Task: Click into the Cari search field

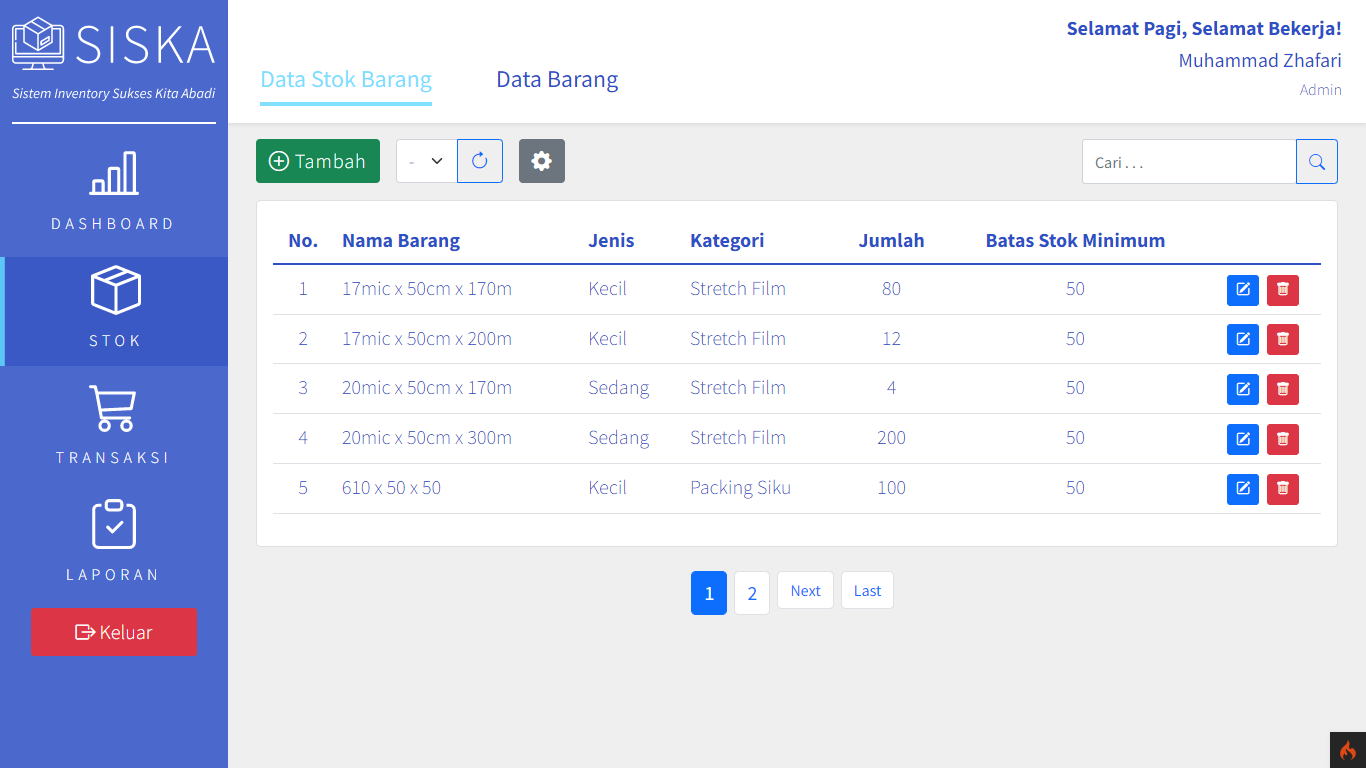Action: (1189, 162)
